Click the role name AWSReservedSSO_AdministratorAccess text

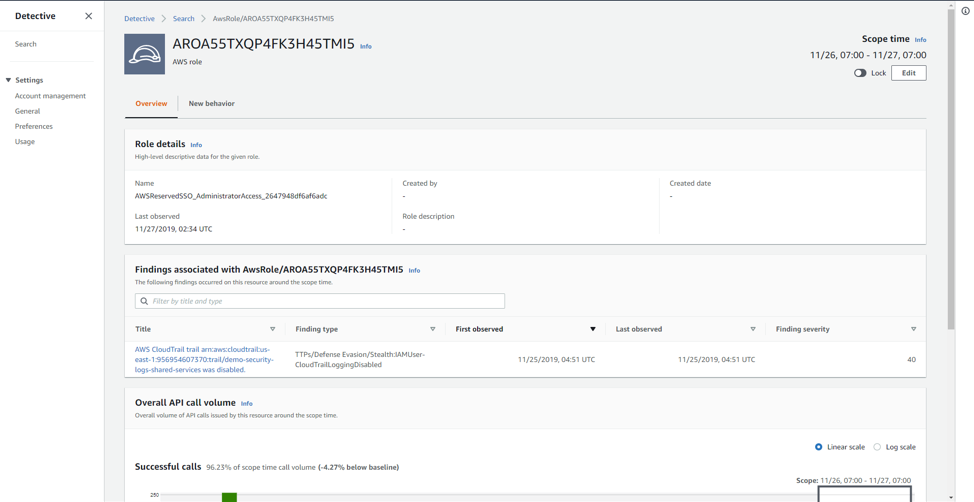(x=231, y=196)
